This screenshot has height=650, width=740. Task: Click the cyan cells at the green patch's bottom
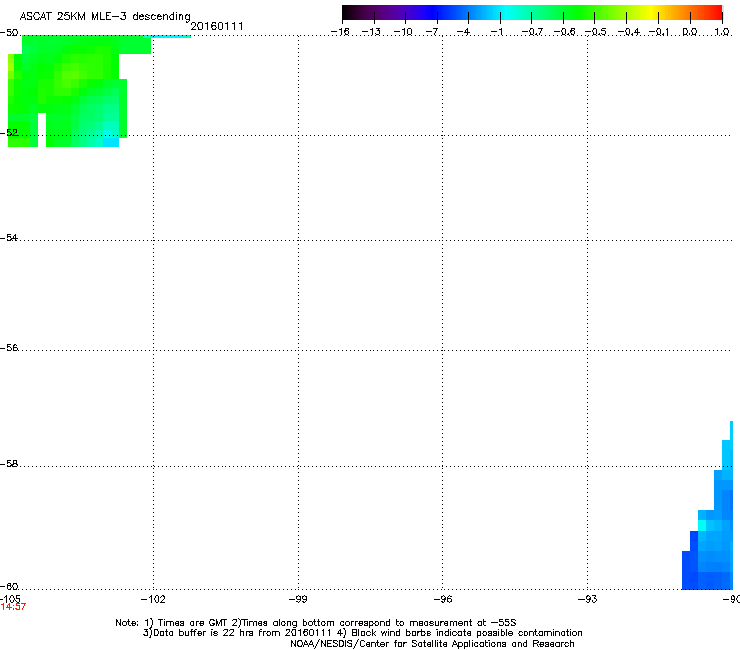click(110, 140)
